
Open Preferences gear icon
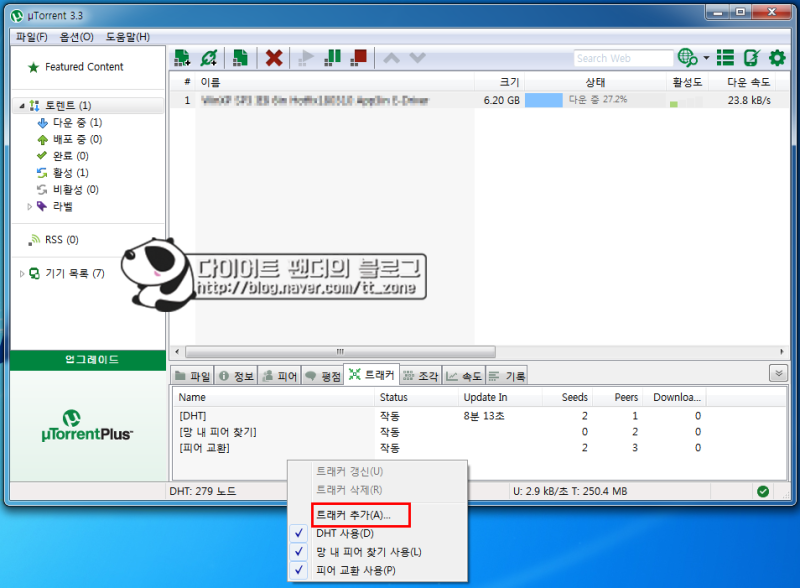pyautogui.click(x=777, y=58)
